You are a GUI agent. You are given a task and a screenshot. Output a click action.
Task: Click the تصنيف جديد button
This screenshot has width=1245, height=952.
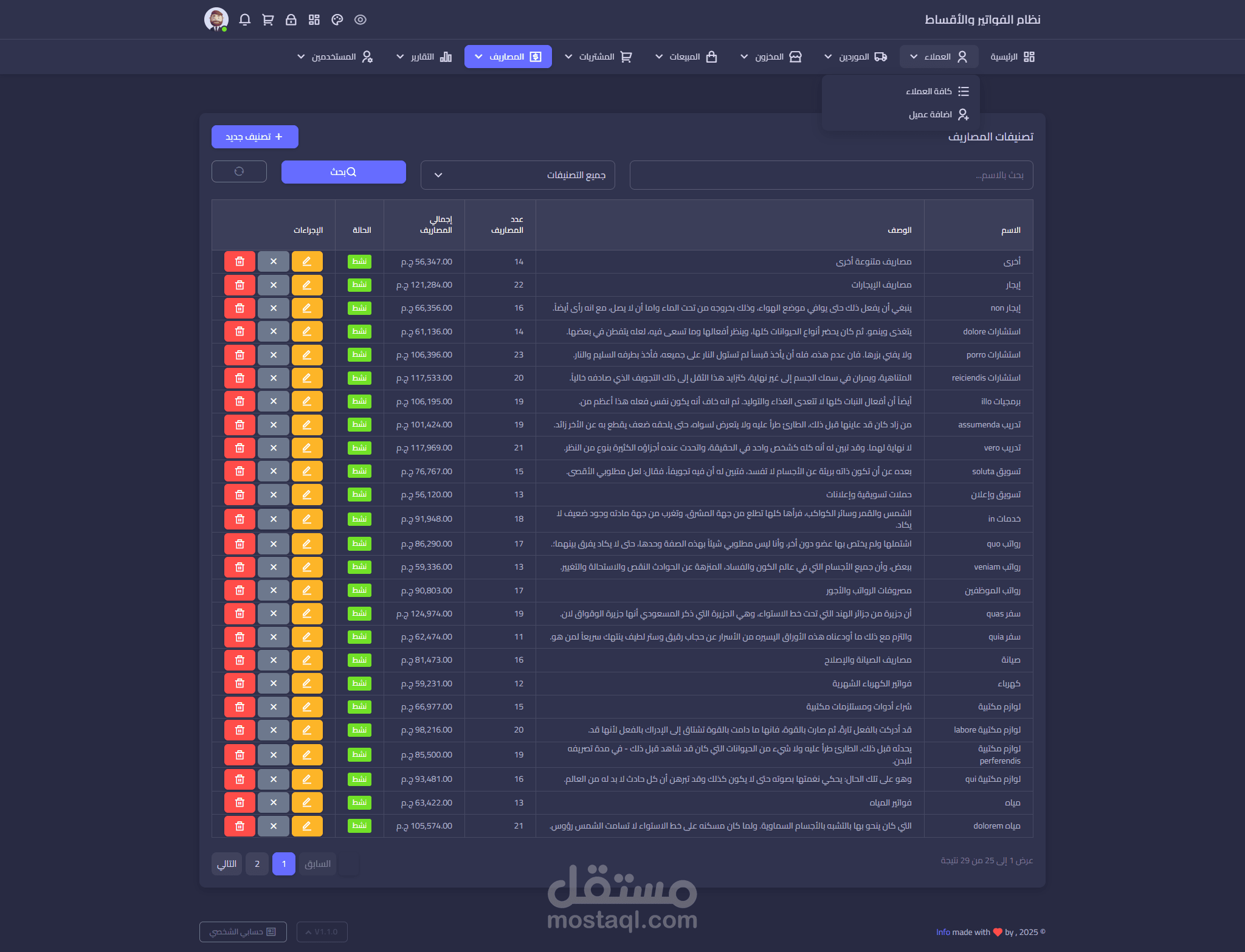[x=255, y=137]
